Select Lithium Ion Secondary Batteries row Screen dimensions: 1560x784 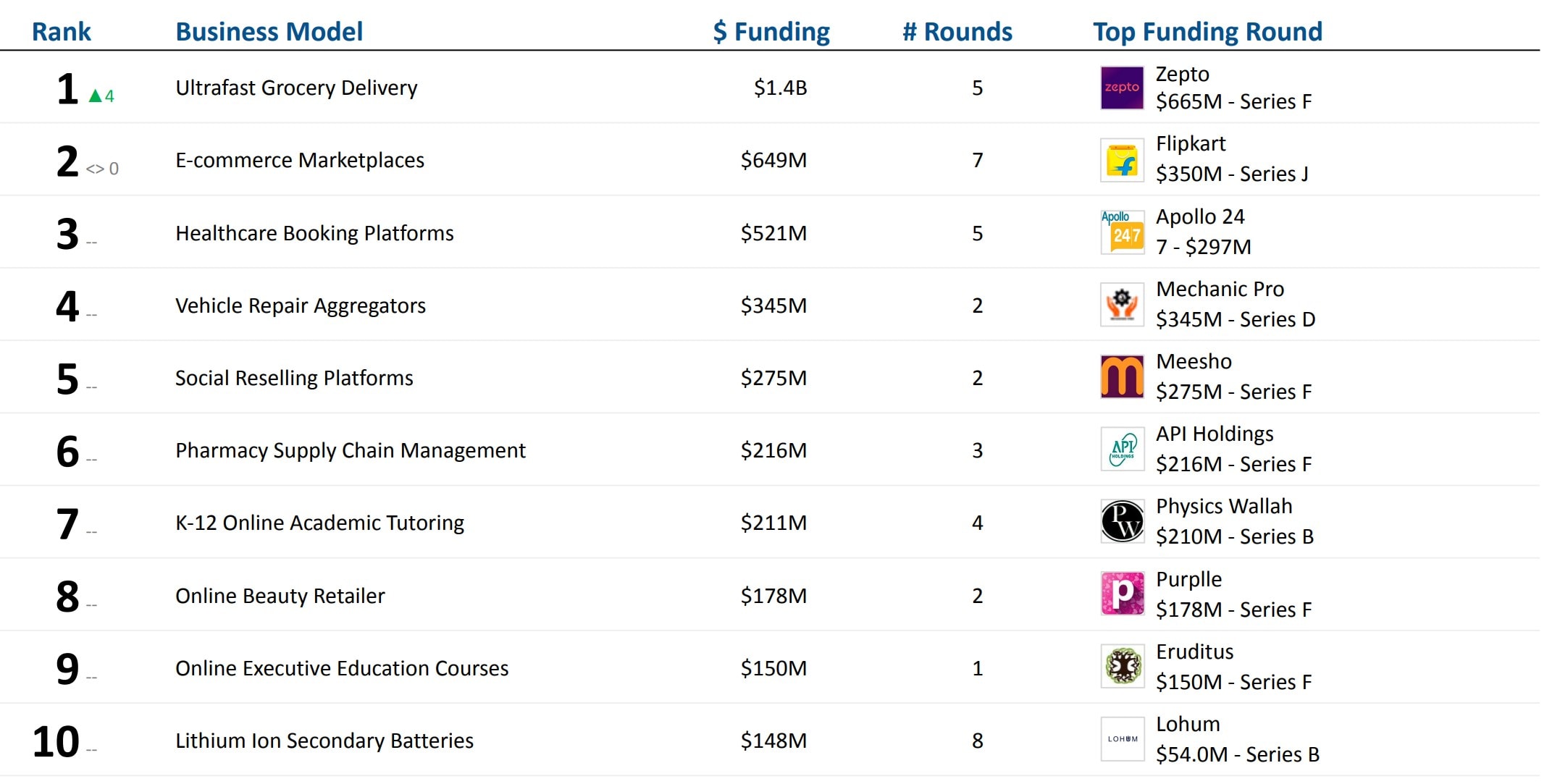(324, 741)
